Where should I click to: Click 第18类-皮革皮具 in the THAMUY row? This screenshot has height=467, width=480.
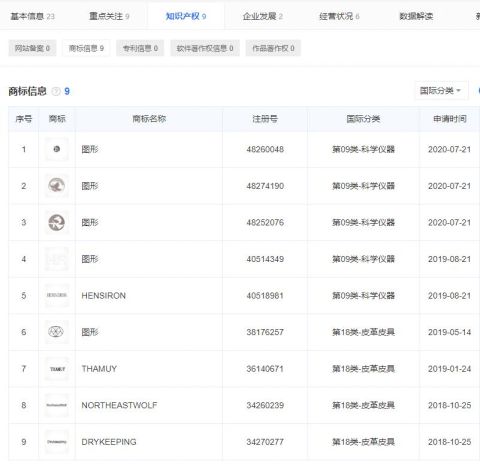click(363, 369)
